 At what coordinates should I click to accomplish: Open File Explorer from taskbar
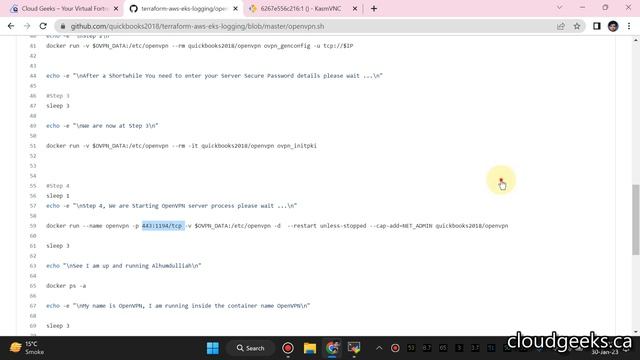tap(310, 348)
